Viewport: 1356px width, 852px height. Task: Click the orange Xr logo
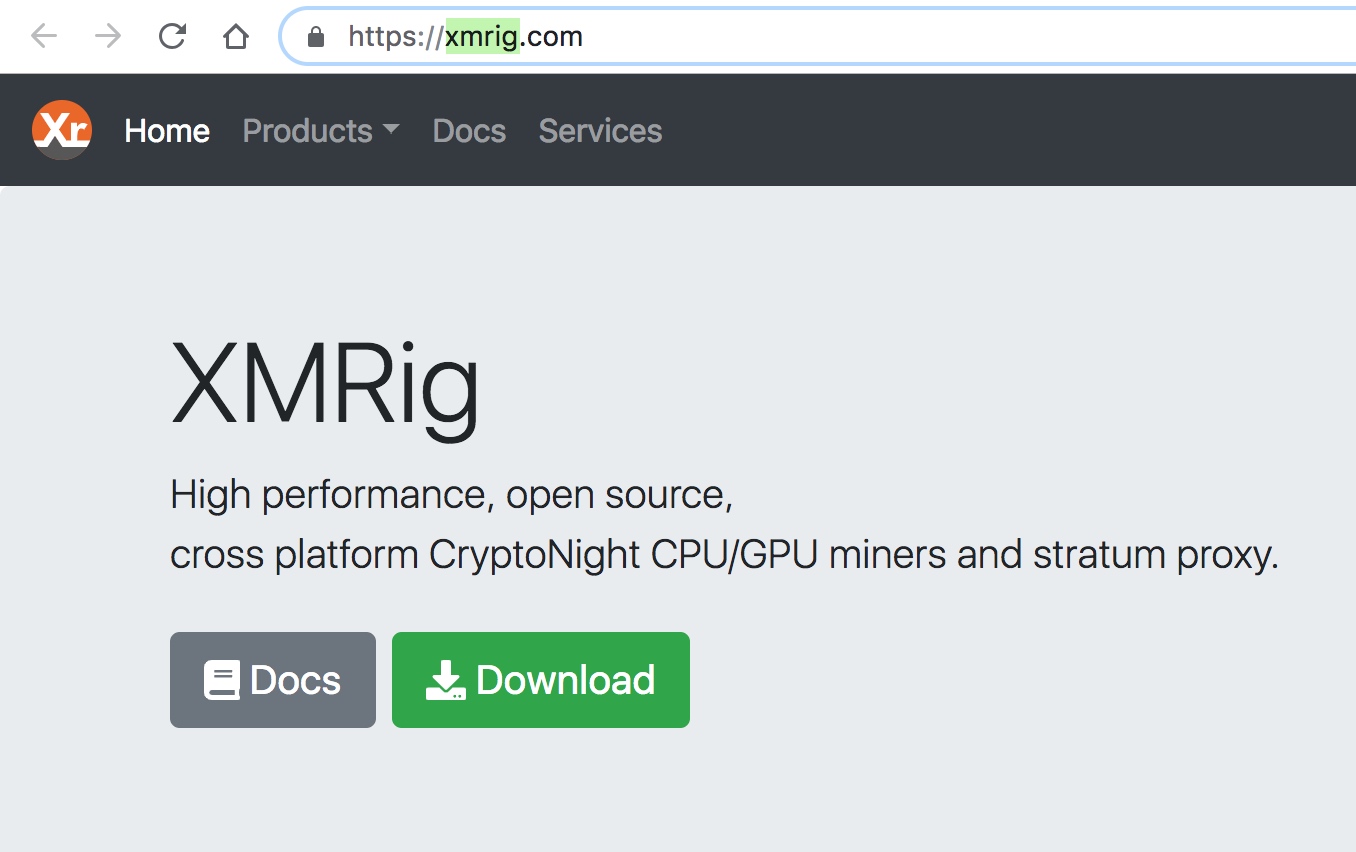coord(62,130)
